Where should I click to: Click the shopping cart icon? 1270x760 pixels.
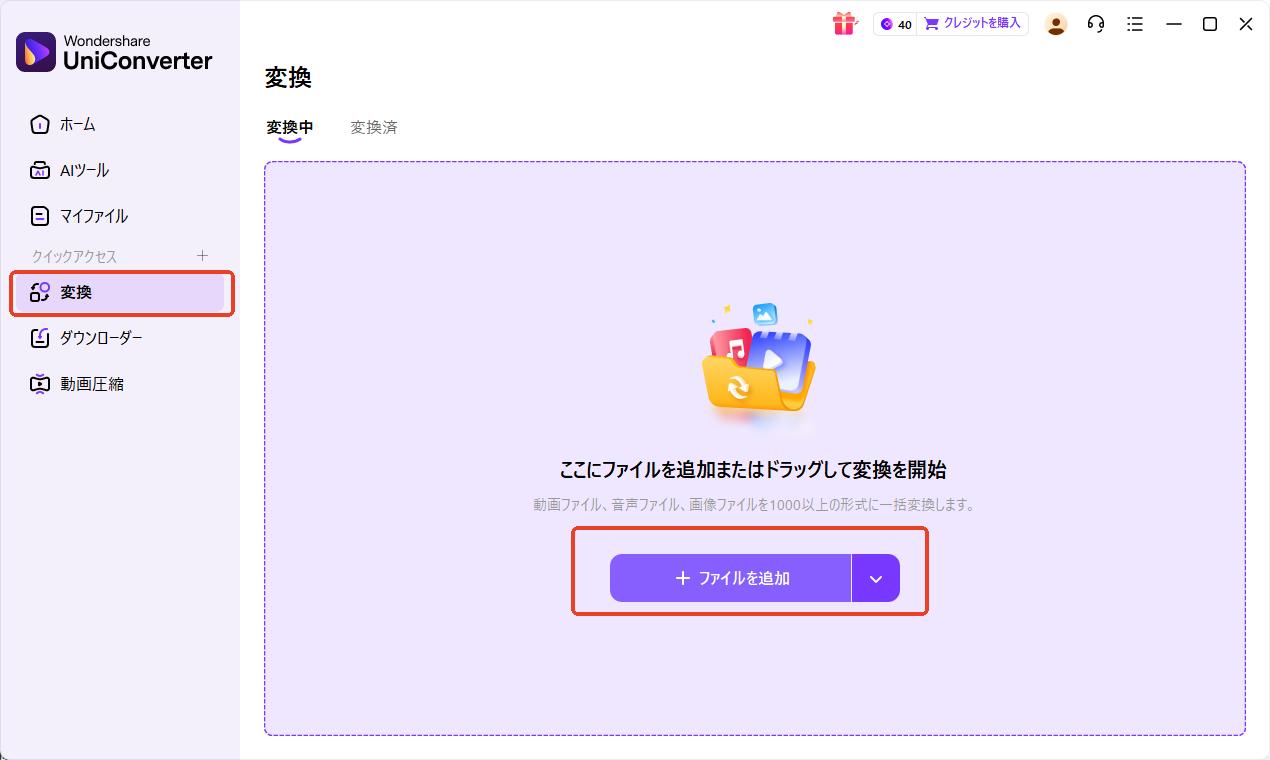click(932, 23)
